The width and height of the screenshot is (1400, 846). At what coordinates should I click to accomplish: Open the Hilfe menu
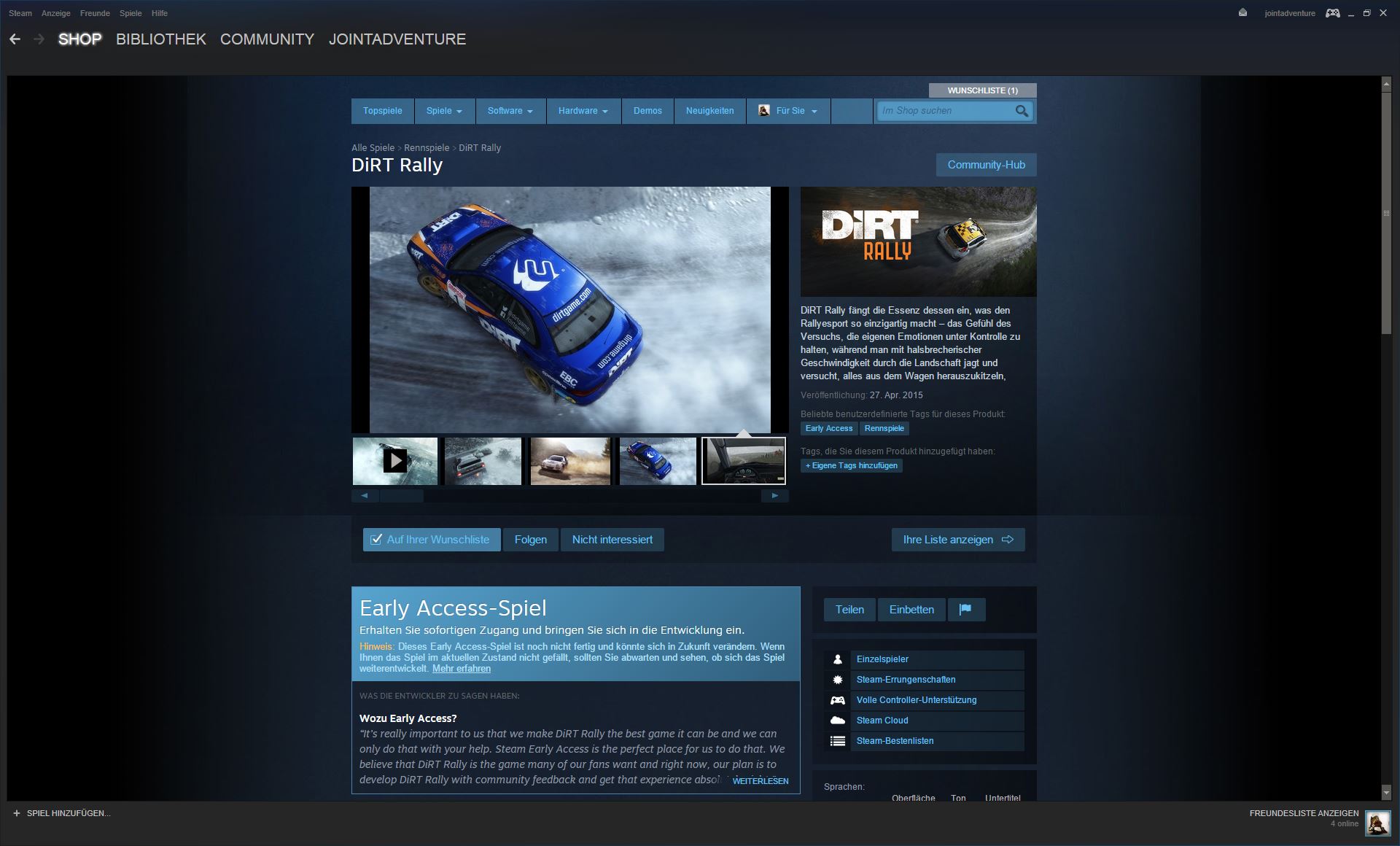(160, 13)
